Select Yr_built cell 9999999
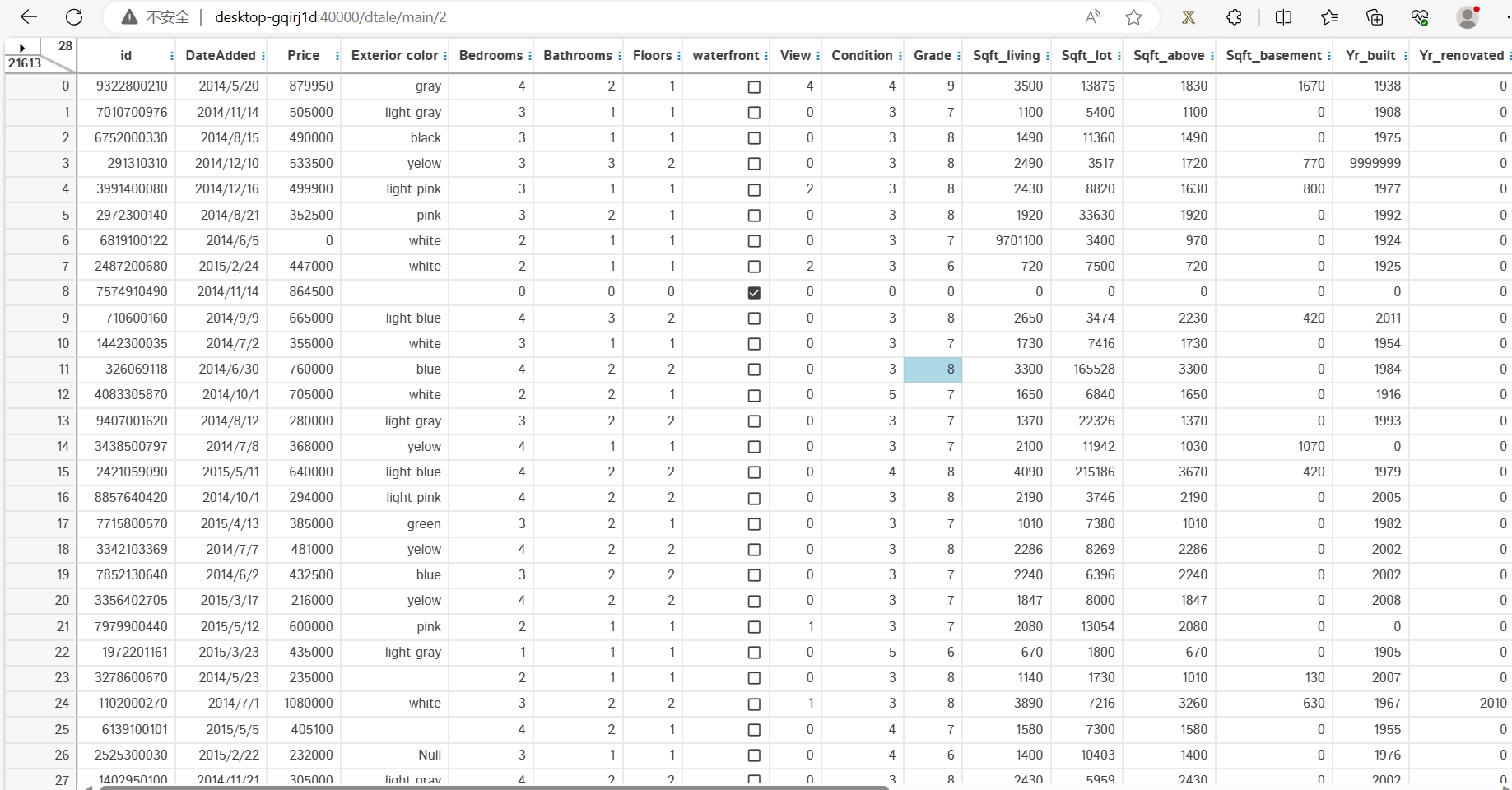The height and width of the screenshot is (790, 1512). tap(1371, 164)
